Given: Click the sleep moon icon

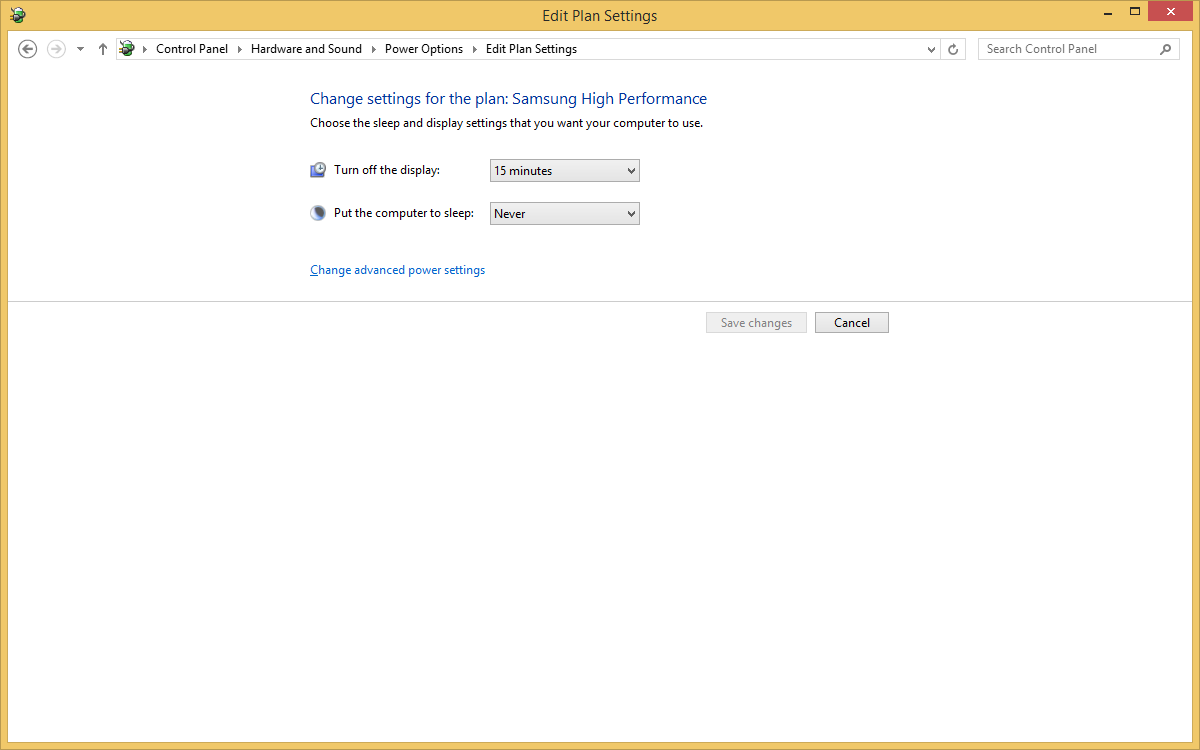Looking at the screenshot, I should point(318,213).
